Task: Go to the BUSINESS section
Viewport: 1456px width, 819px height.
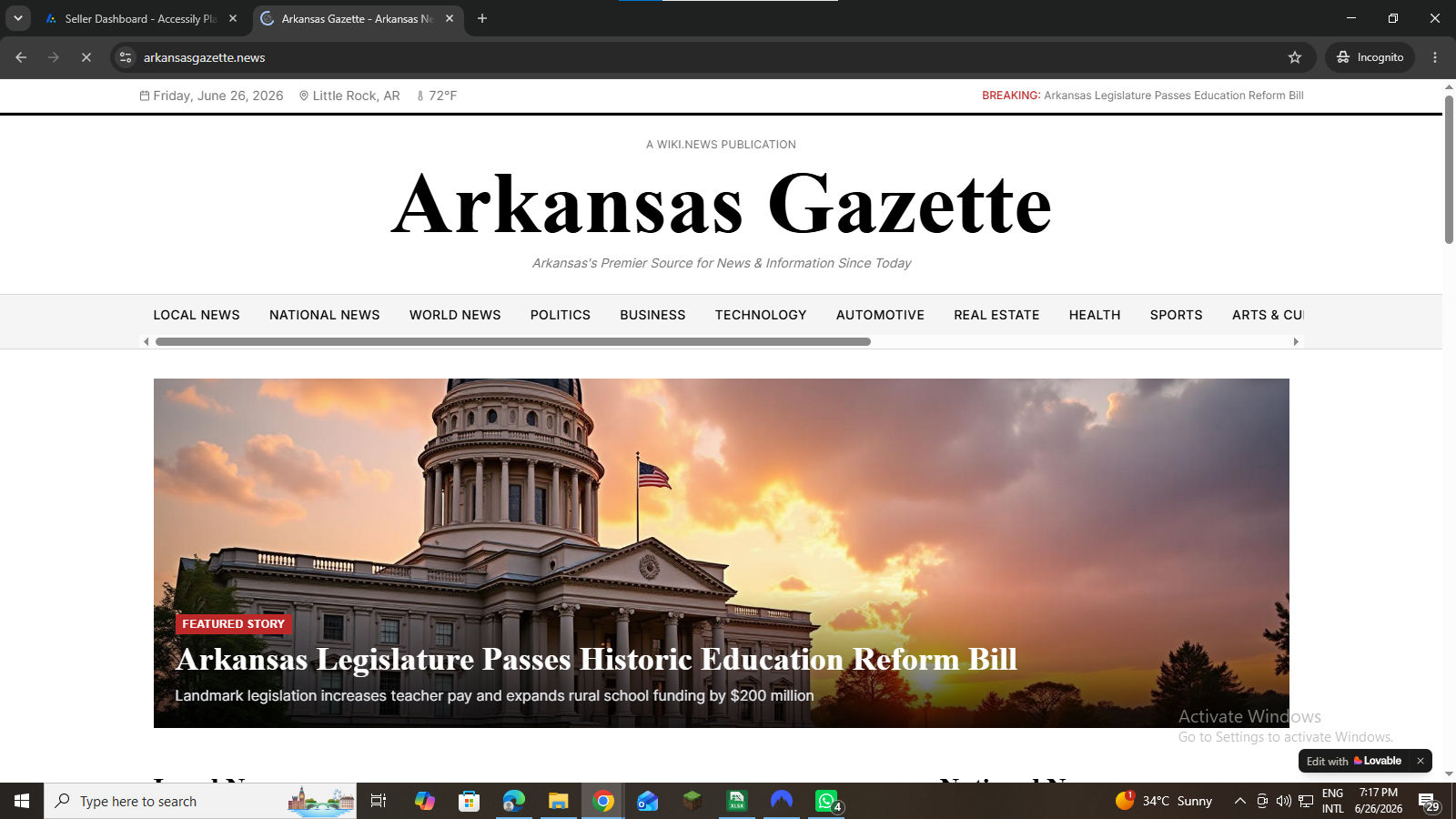Action: click(652, 315)
